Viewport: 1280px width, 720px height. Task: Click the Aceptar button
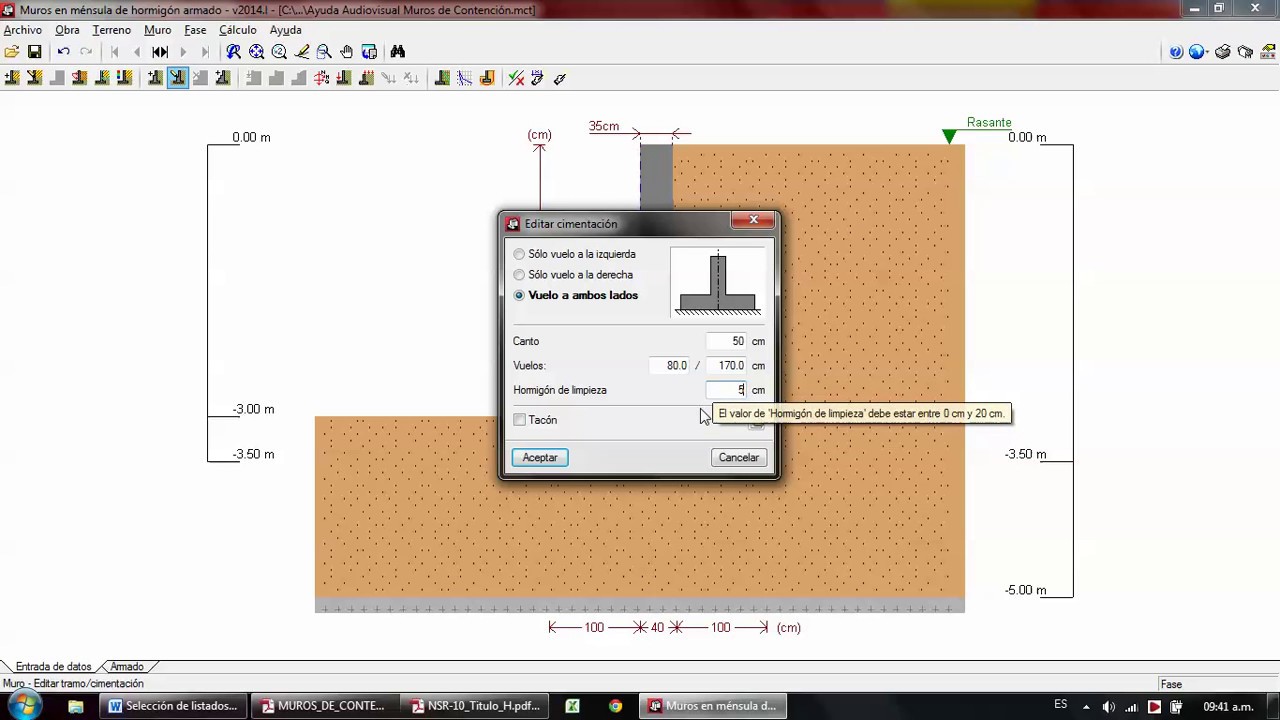(x=540, y=457)
